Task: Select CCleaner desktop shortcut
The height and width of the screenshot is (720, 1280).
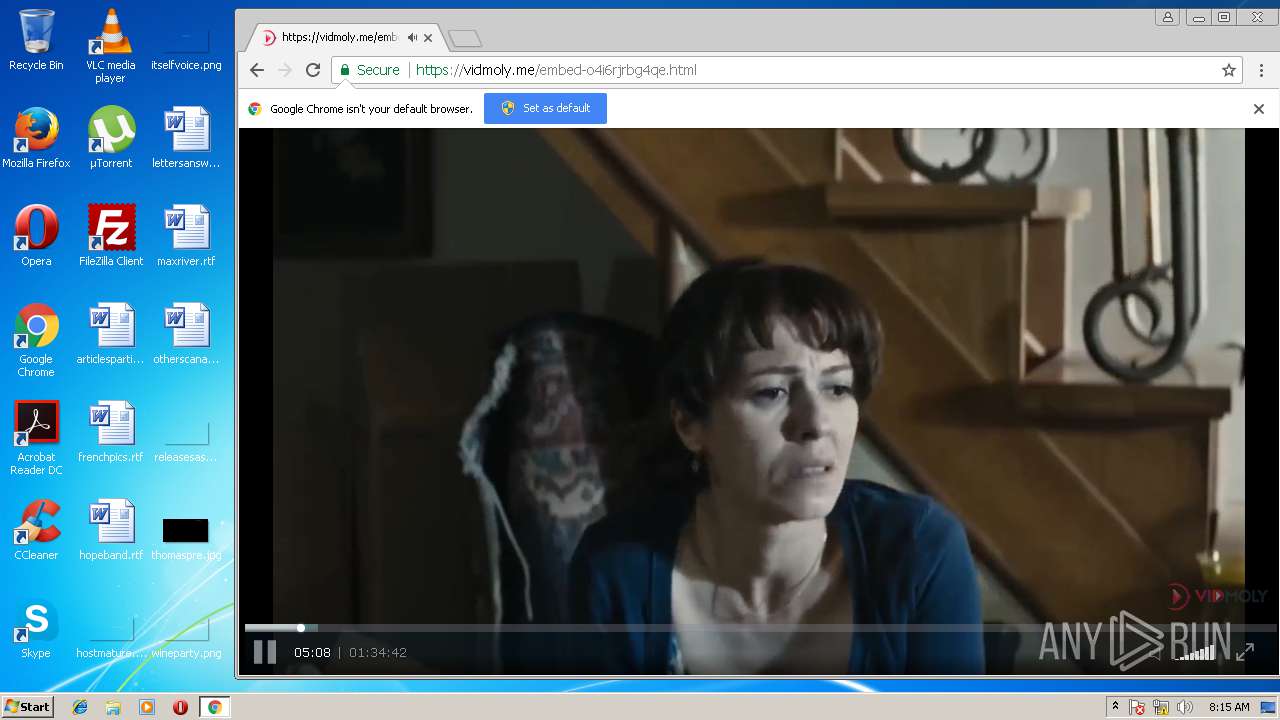Action: pyautogui.click(x=36, y=530)
